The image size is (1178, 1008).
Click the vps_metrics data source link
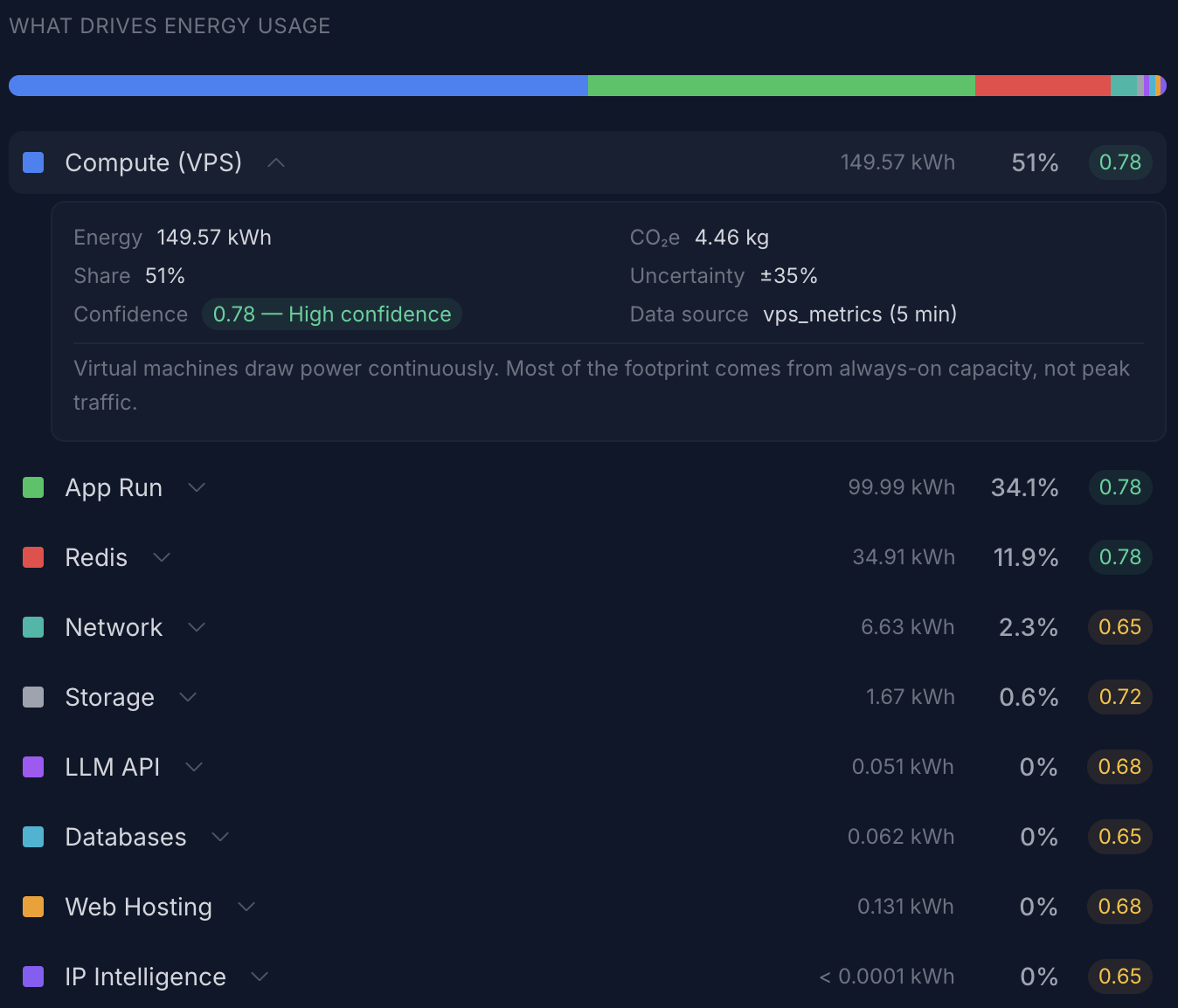(859, 314)
